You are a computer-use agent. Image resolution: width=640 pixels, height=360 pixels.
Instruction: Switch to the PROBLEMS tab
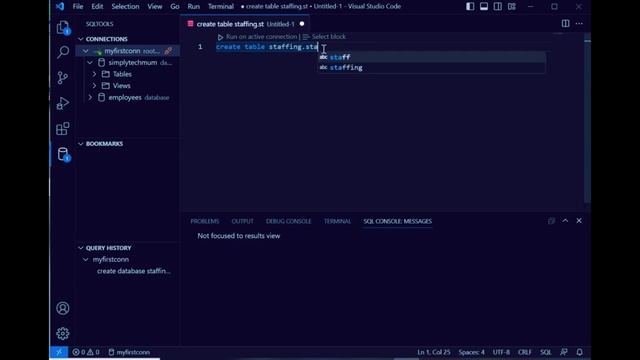(x=205, y=221)
